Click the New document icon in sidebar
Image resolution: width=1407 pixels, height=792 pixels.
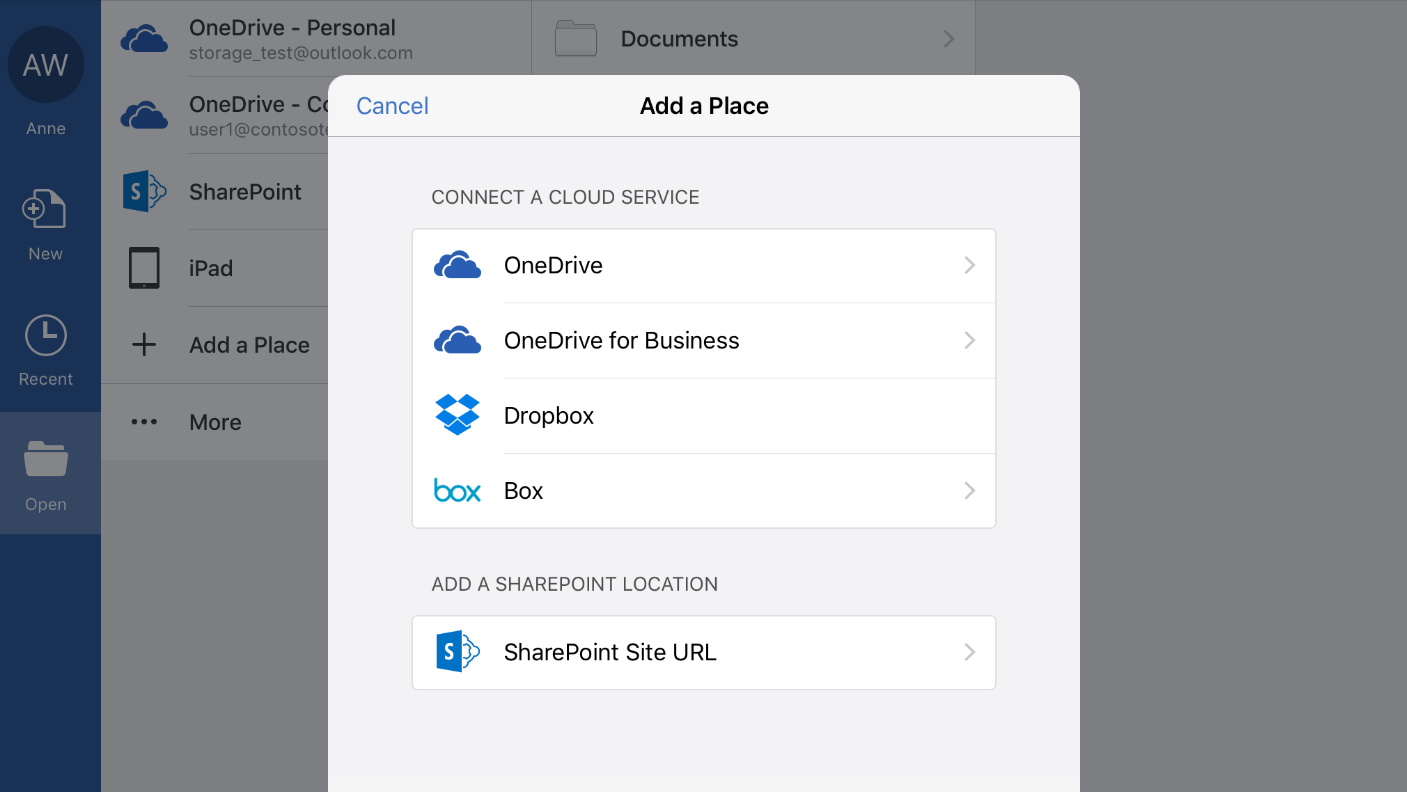(x=44, y=207)
